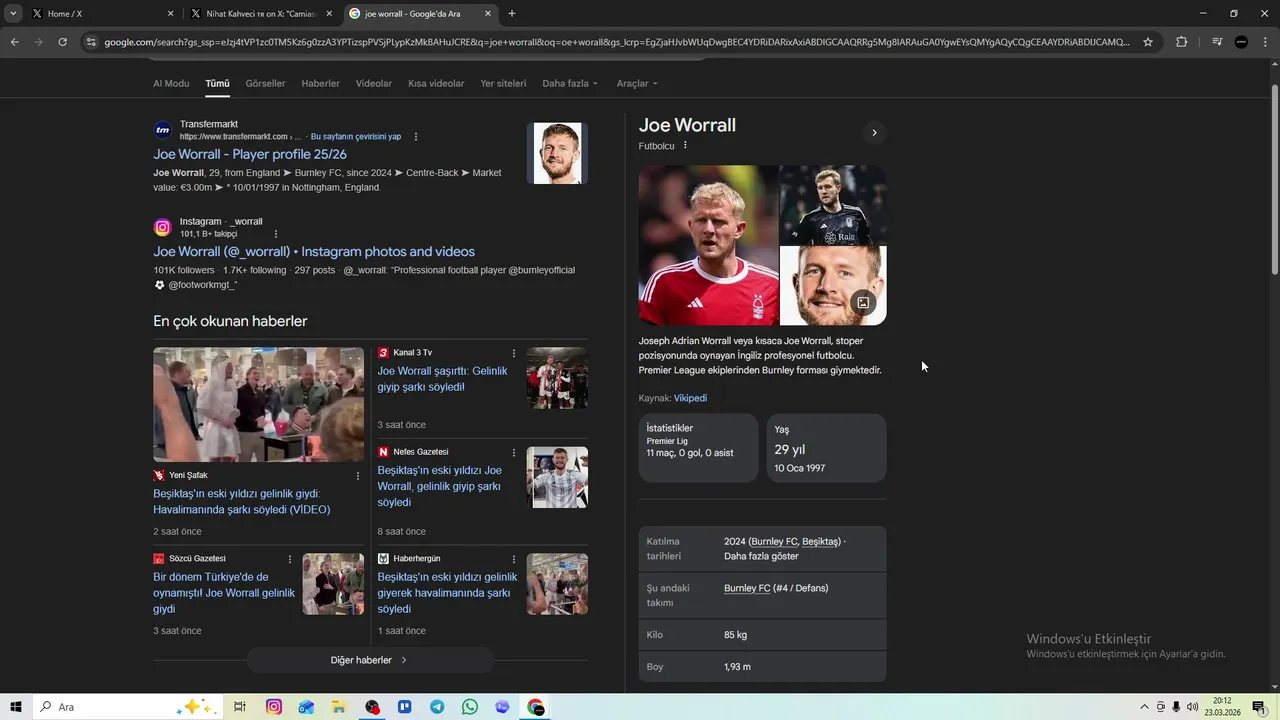Click the address bar URL field
The image size is (1280, 720).
617,42
